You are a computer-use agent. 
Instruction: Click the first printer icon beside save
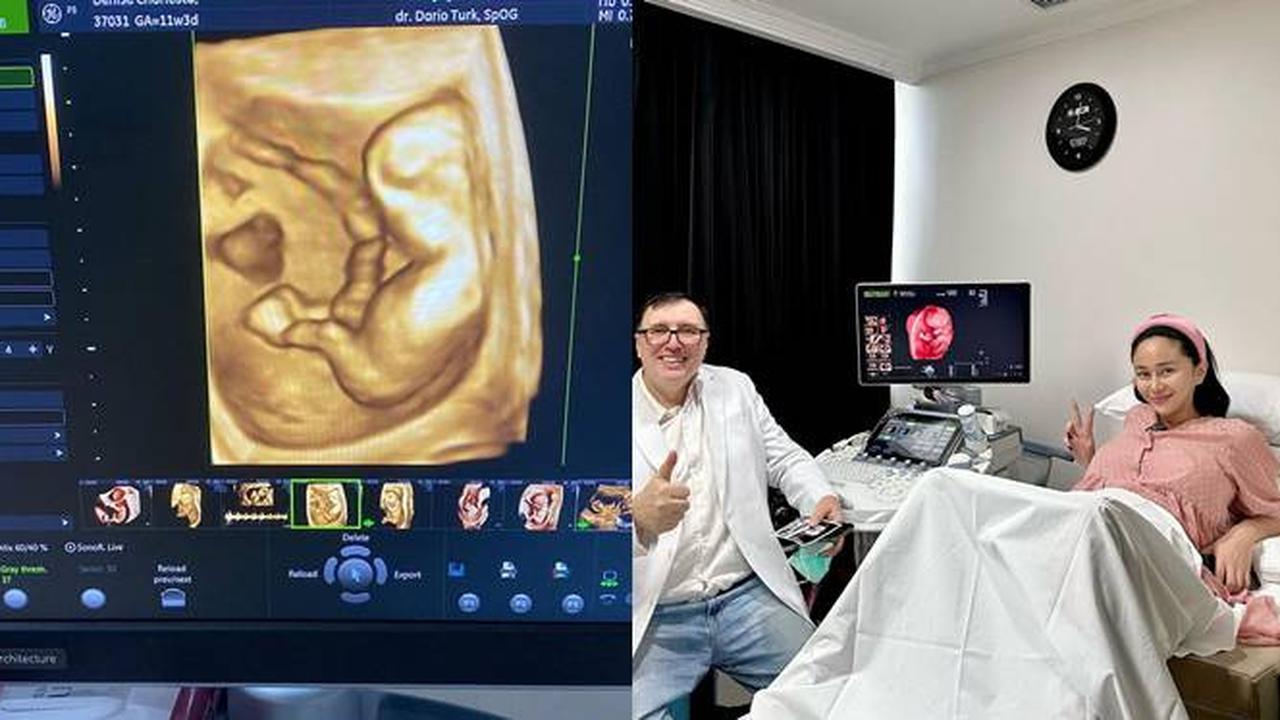508,569
